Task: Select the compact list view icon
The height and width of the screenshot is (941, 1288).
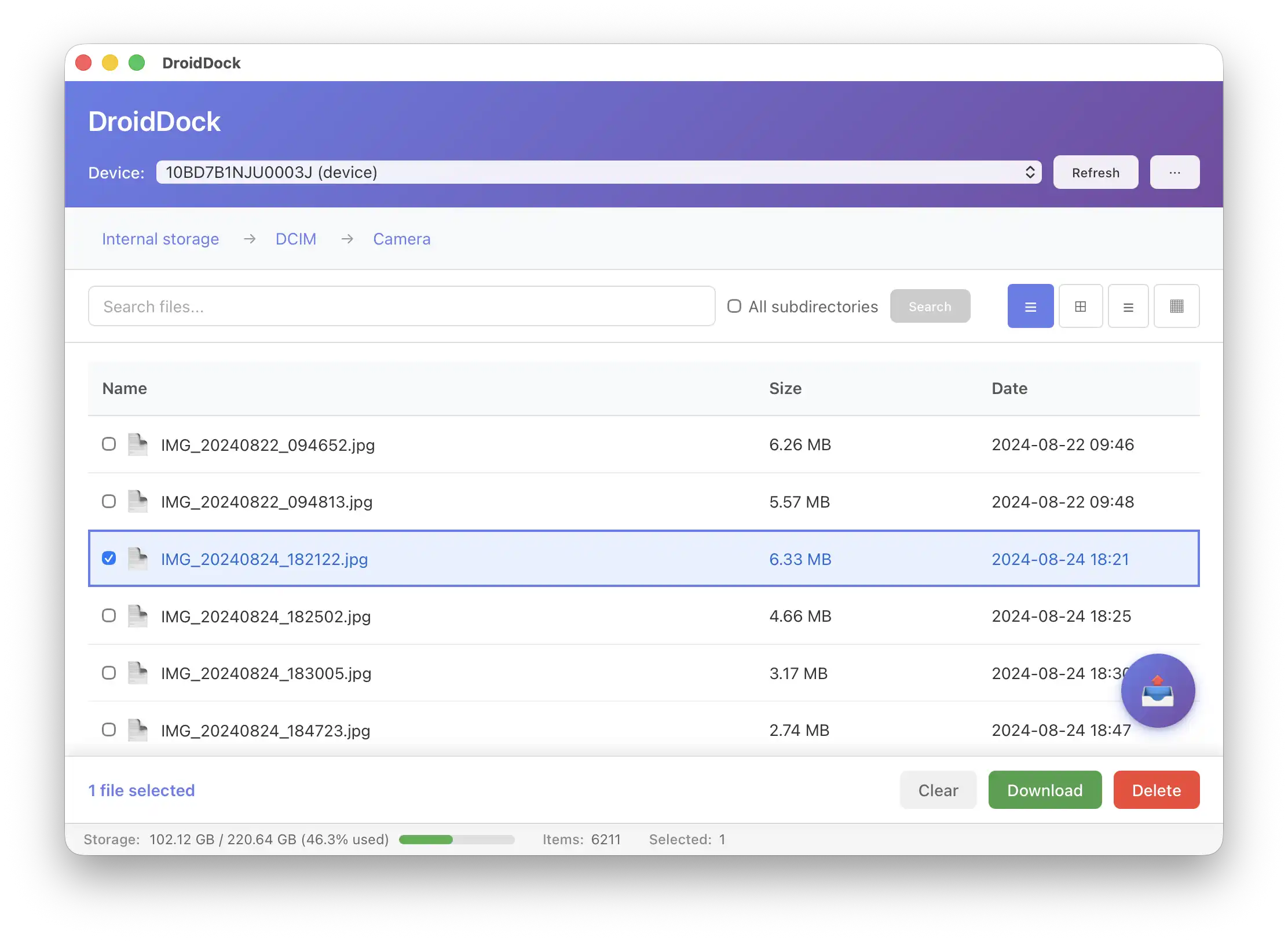Action: pos(1128,307)
